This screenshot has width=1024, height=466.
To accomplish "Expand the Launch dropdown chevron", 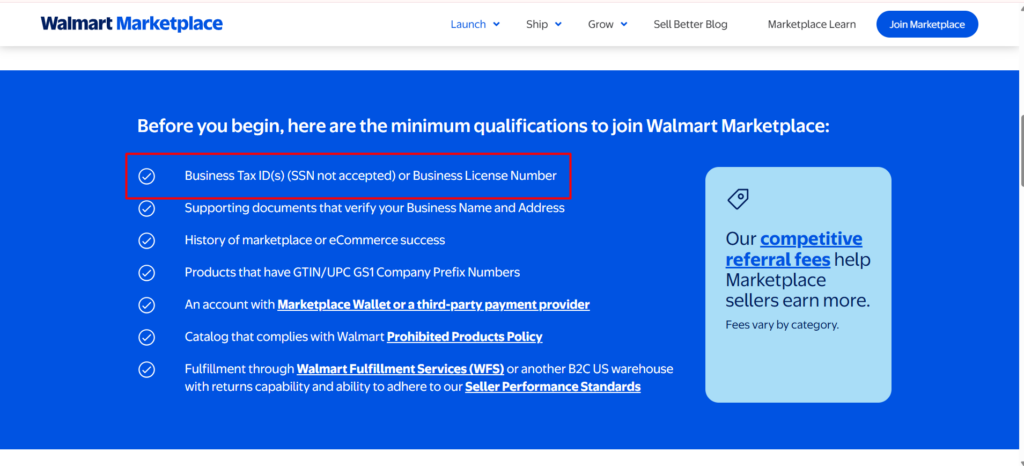I will pos(496,25).
